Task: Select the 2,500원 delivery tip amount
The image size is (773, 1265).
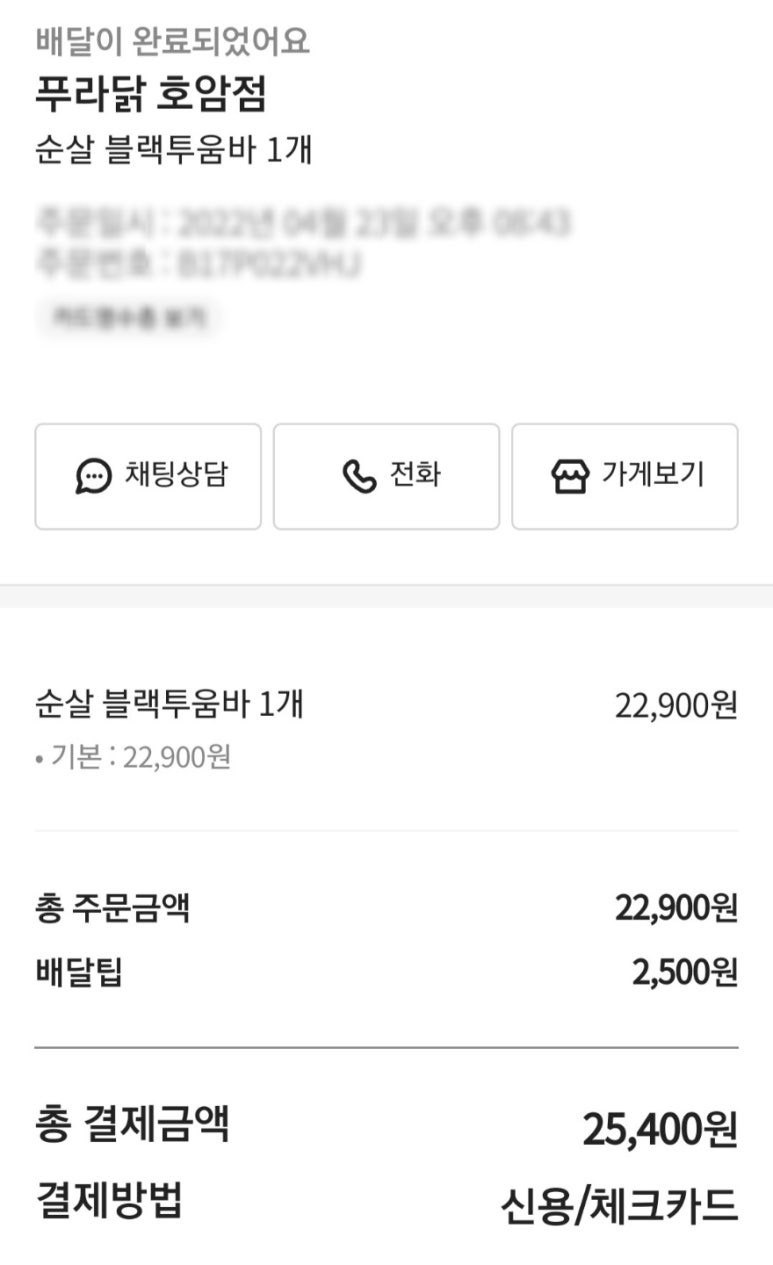Action: click(684, 971)
